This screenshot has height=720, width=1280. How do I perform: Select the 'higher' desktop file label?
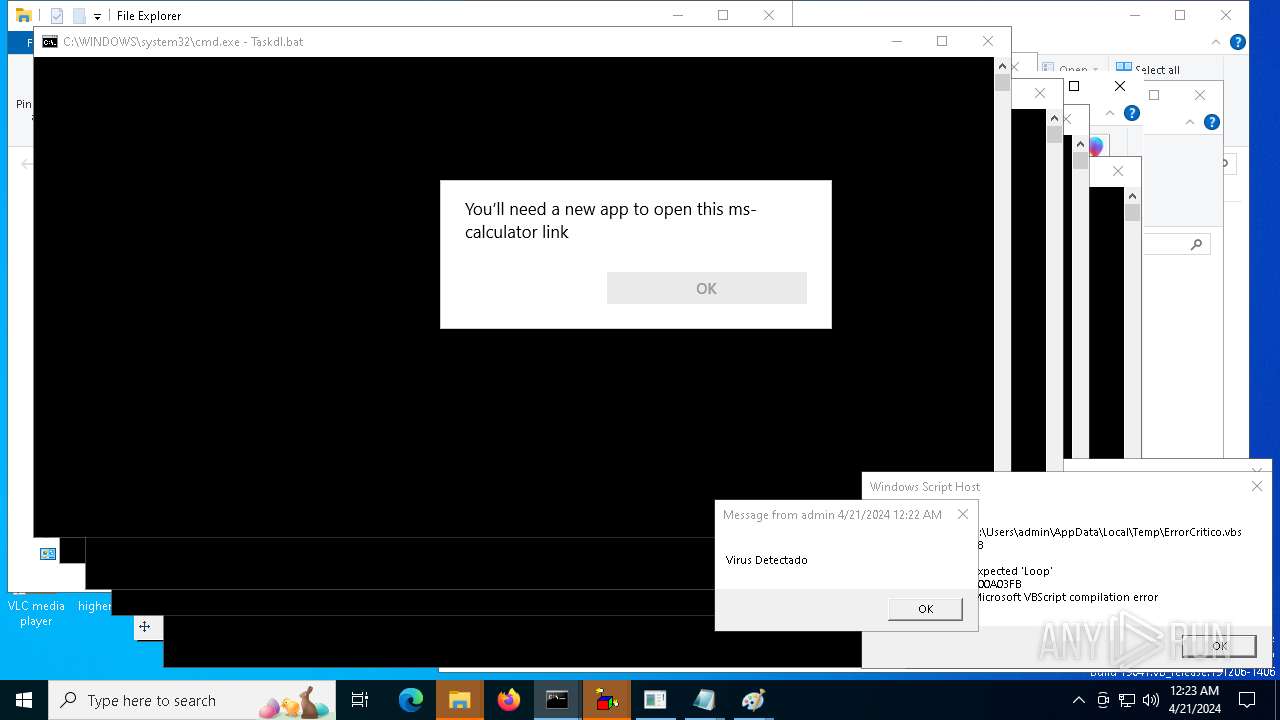(x=95, y=606)
